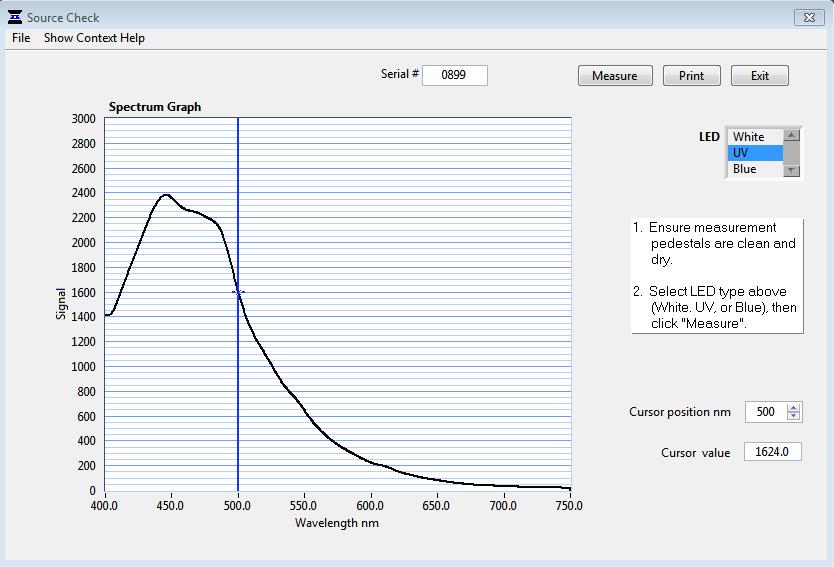Select UV in the LED list

754,153
